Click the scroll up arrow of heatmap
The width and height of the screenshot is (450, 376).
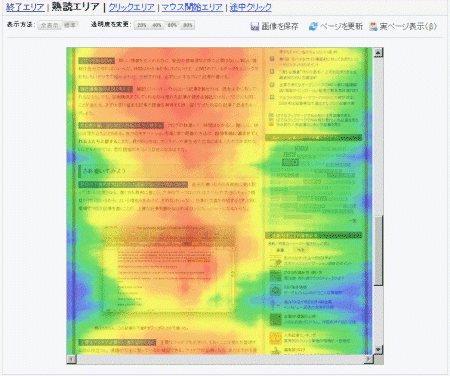[x=378, y=52]
